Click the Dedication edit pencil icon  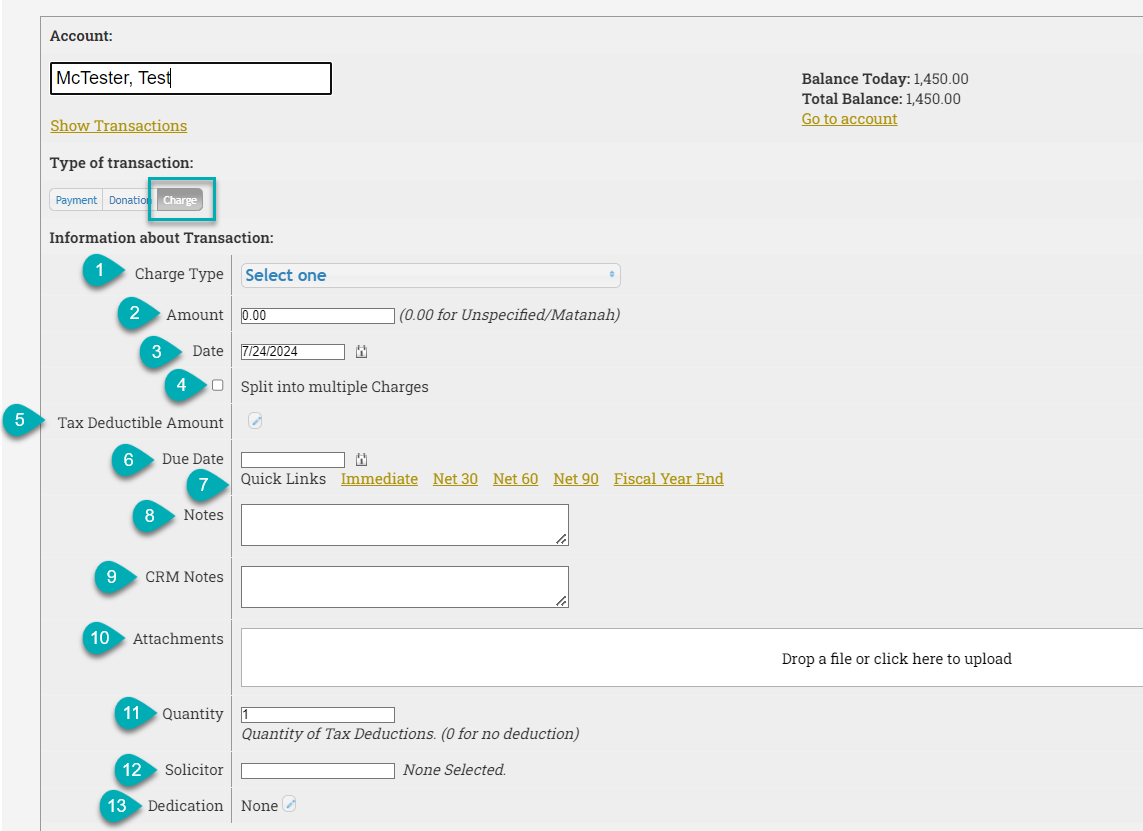tap(289, 804)
